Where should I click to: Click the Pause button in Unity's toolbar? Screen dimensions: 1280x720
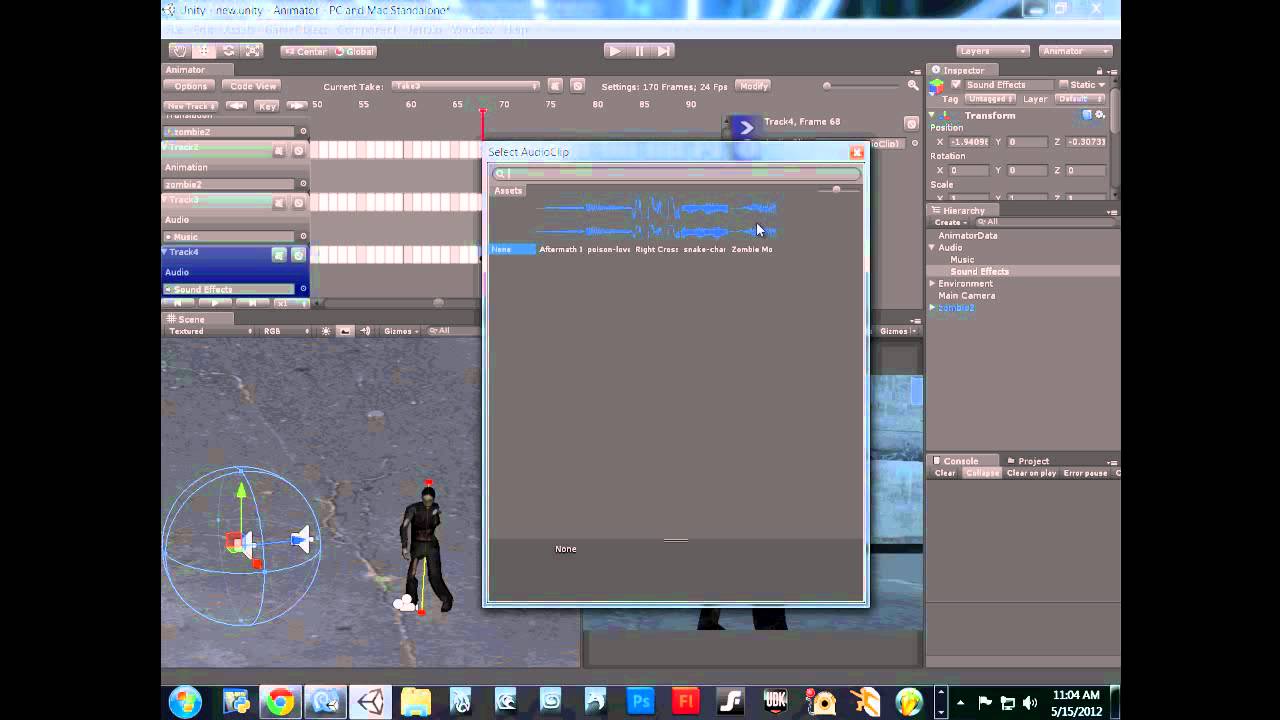tap(639, 50)
